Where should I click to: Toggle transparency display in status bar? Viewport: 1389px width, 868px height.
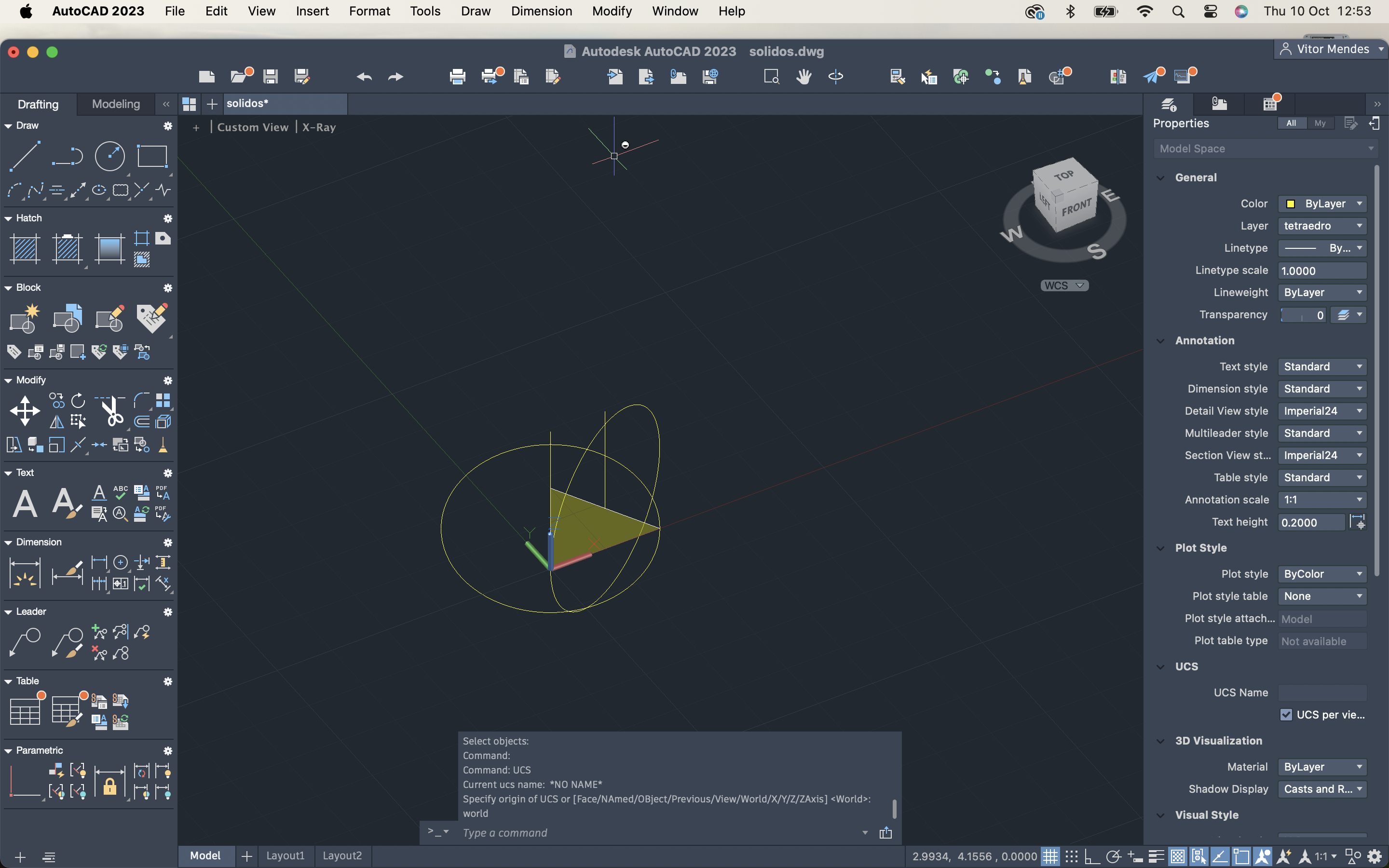pyautogui.click(x=1177, y=856)
